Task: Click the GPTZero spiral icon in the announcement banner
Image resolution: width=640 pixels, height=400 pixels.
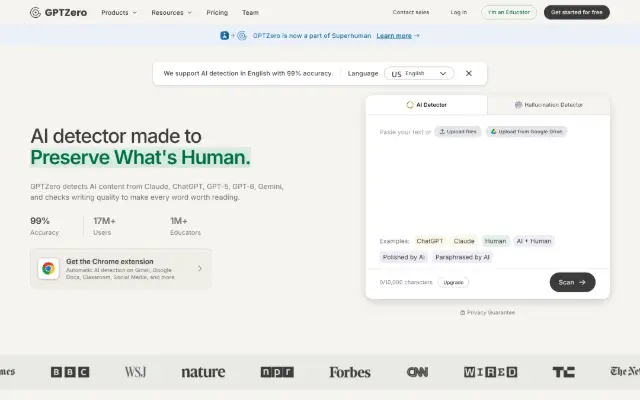Action: tap(242, 36)
